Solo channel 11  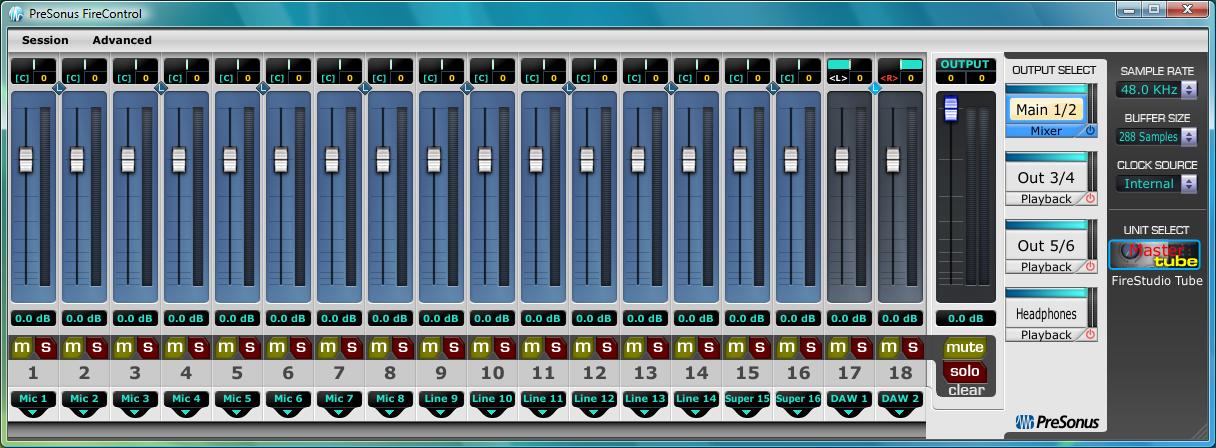(x=555, y=347)
